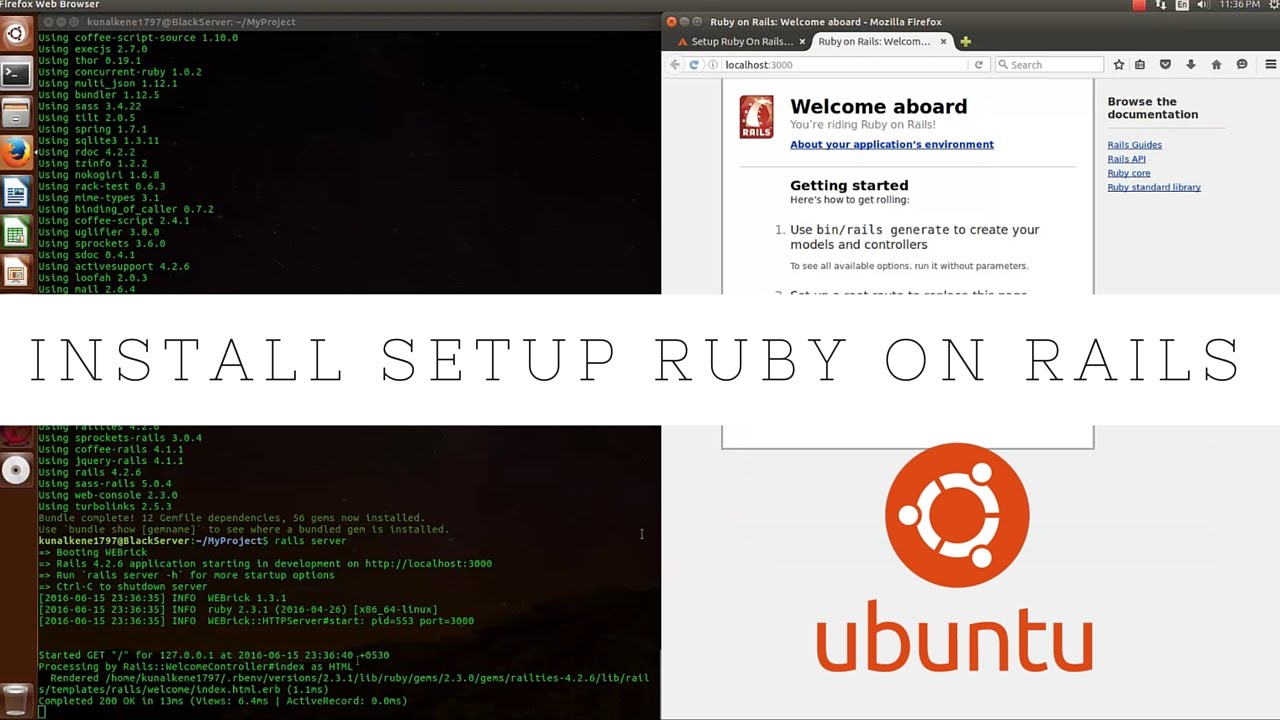Click the "Ctrl-C to shutdown server" terminal line
Viewport: 1280px width, 720px height.
tap(122, 587)
